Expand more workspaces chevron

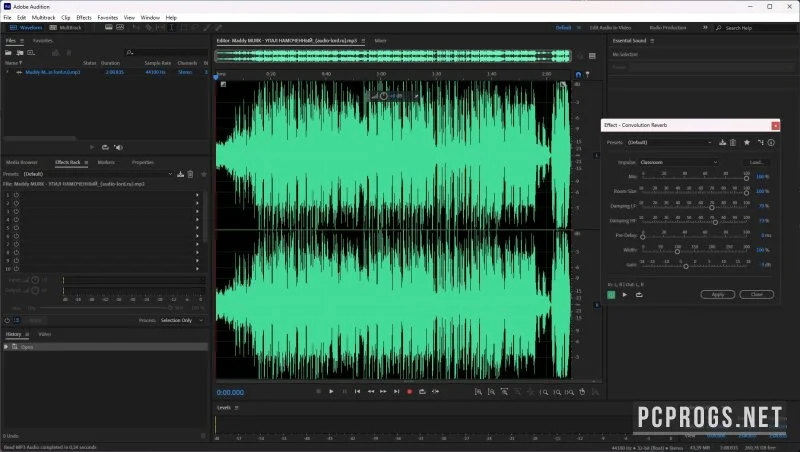tap(705, 28)
